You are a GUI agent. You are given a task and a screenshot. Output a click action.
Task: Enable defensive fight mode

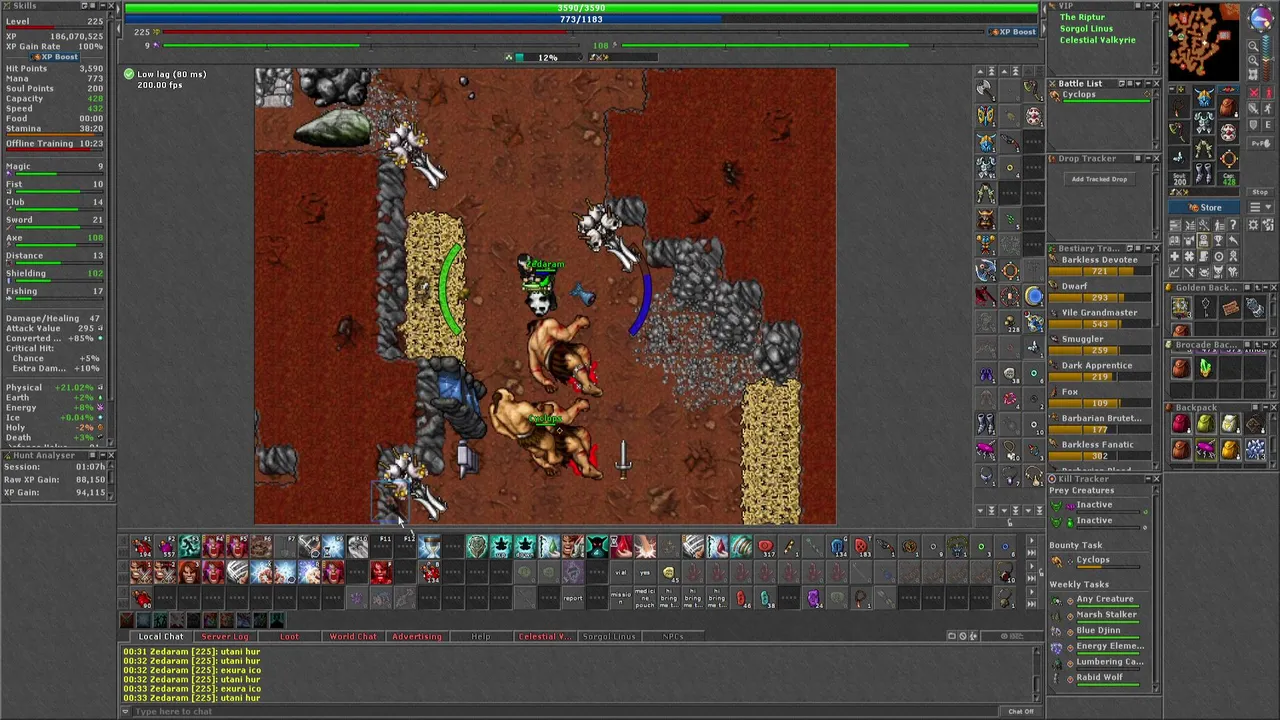pos(1254,125)
